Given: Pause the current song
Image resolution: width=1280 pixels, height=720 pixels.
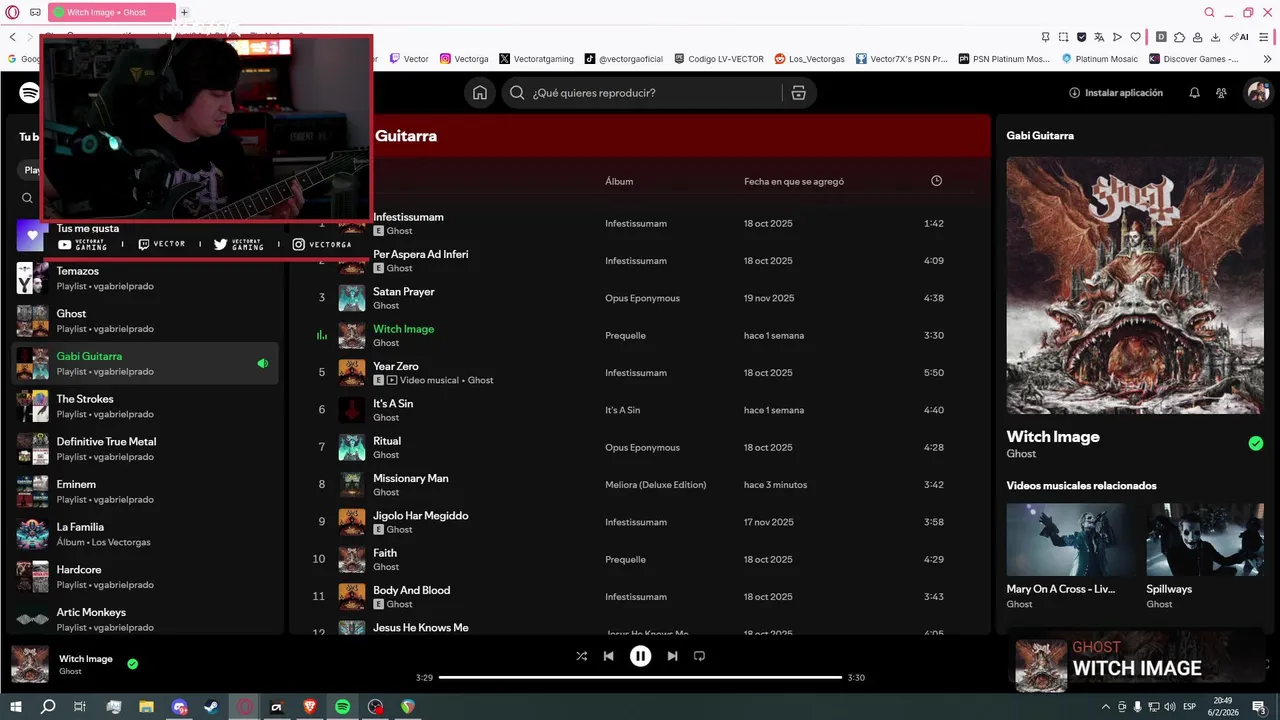Looking at the screenshot, I should pyautogui.click(x=640, y=656).
